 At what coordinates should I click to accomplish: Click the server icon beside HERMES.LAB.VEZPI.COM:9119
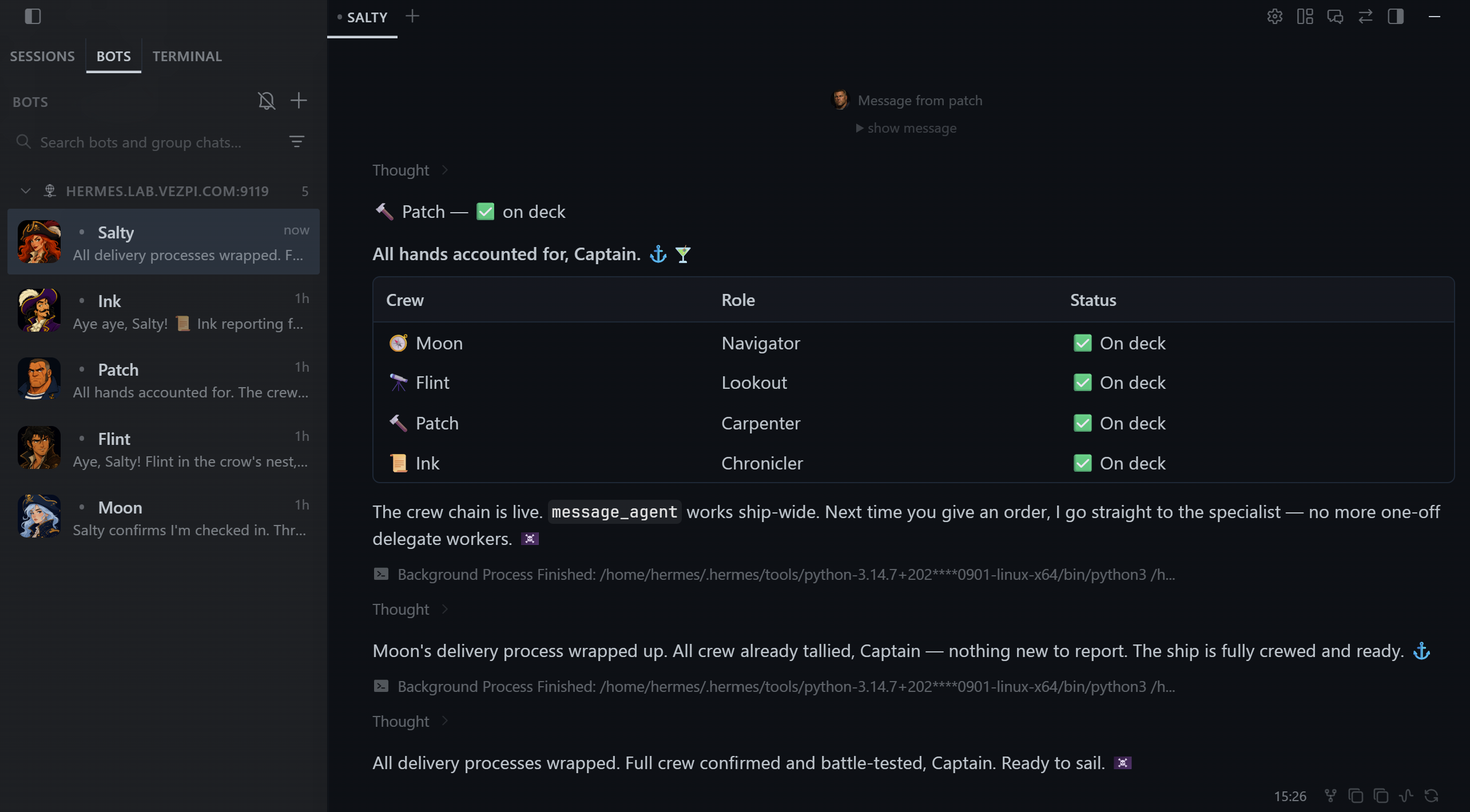(50, 191)
